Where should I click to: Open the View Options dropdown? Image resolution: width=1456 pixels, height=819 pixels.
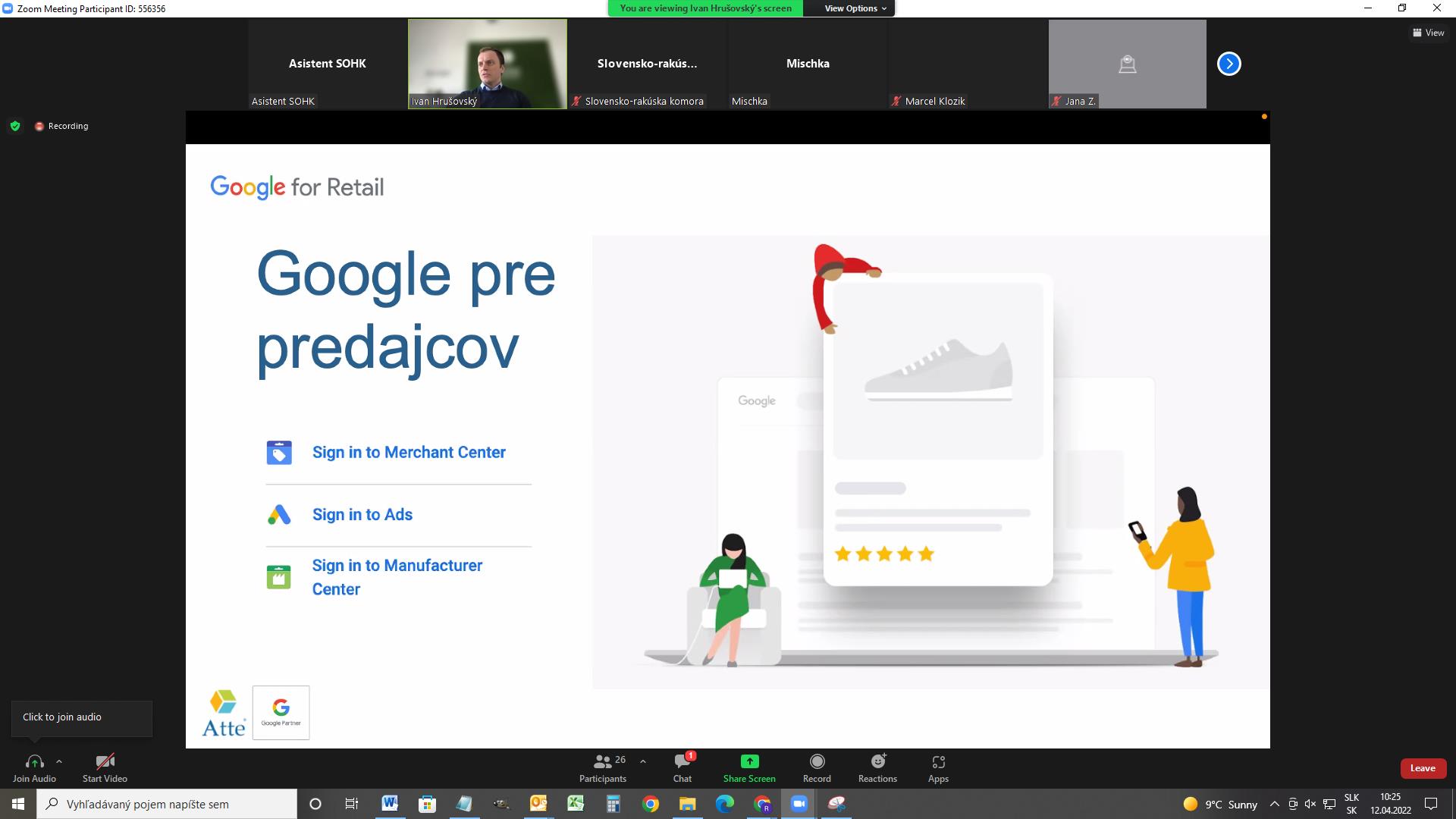[855, 8]
